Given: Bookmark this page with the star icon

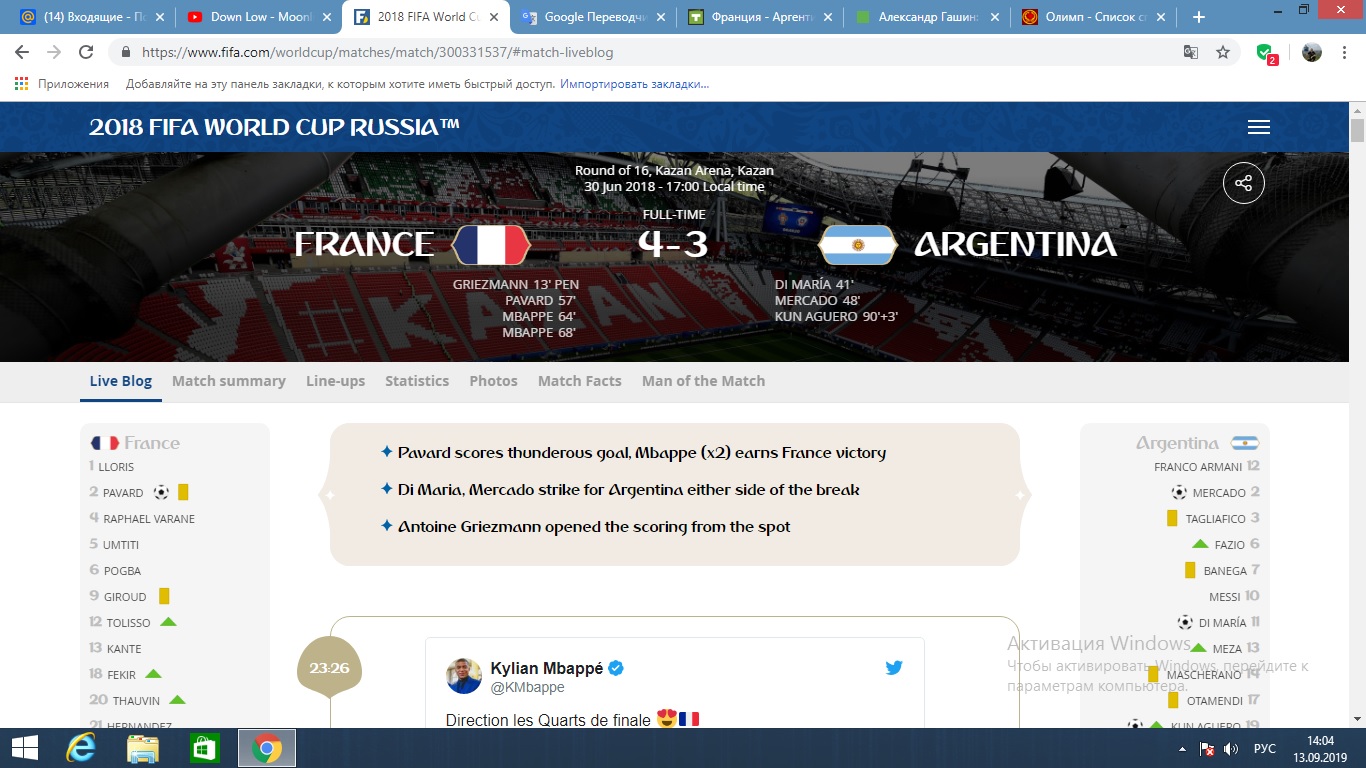Looking at the screenshot, I should (x=1223, y=52).
